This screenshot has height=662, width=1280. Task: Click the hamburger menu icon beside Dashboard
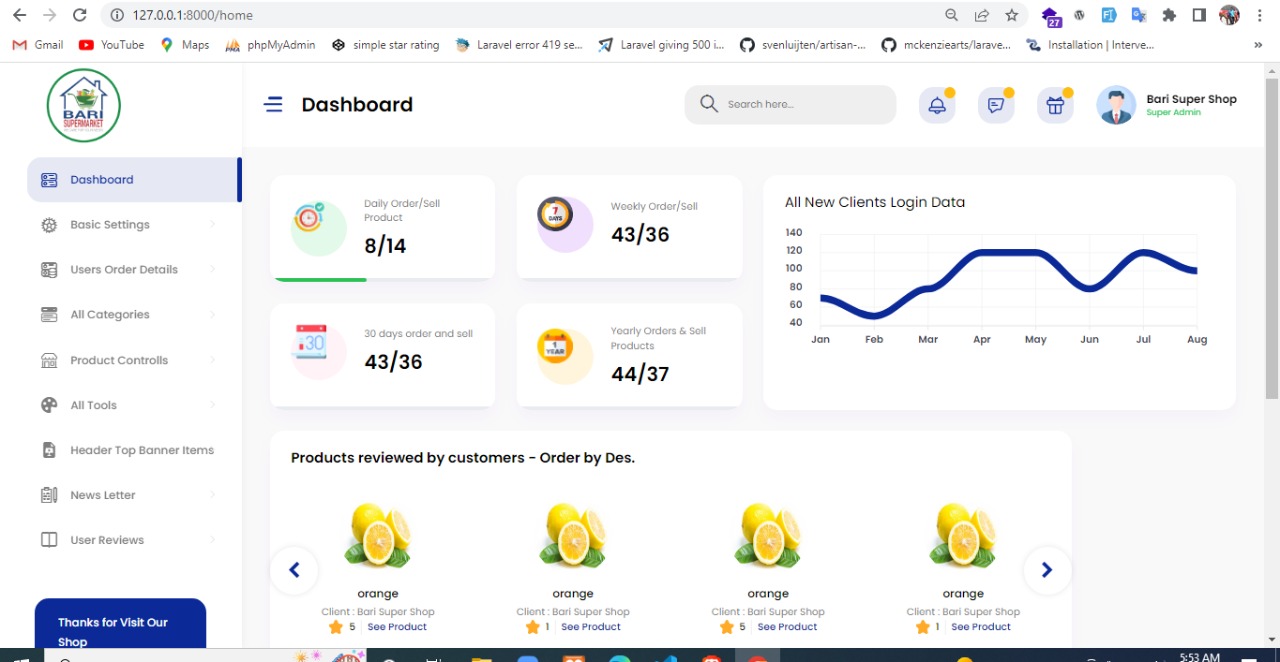click(x=273, y=104)
